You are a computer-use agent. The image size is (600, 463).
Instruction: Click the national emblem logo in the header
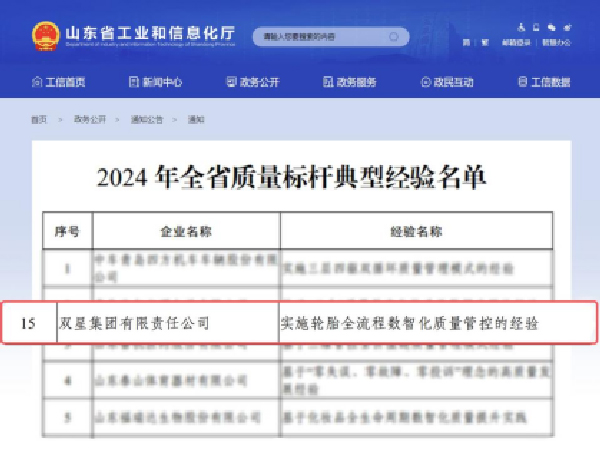click(46, 36)
